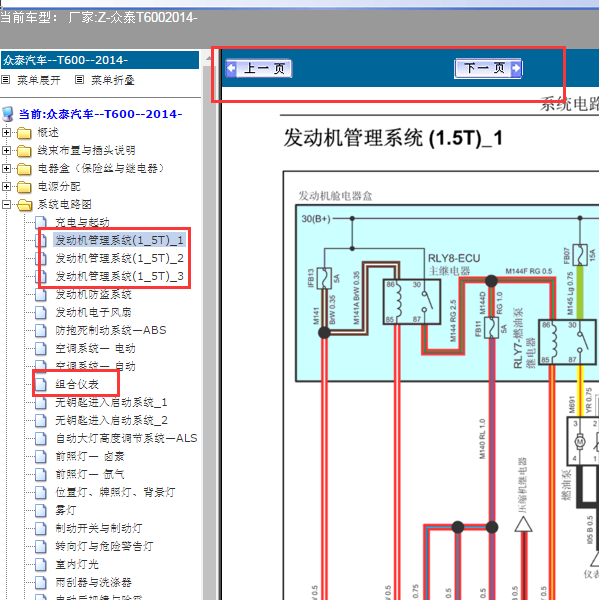Expand the 概述 folder

[x=6, y=132]
